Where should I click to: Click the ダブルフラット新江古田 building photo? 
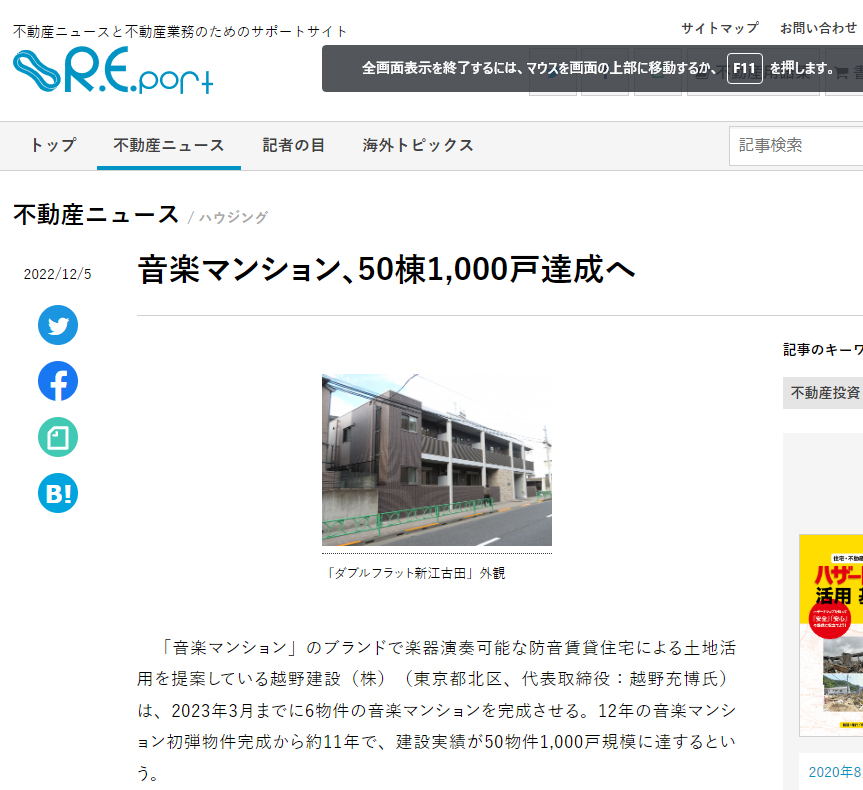(436, 460)
